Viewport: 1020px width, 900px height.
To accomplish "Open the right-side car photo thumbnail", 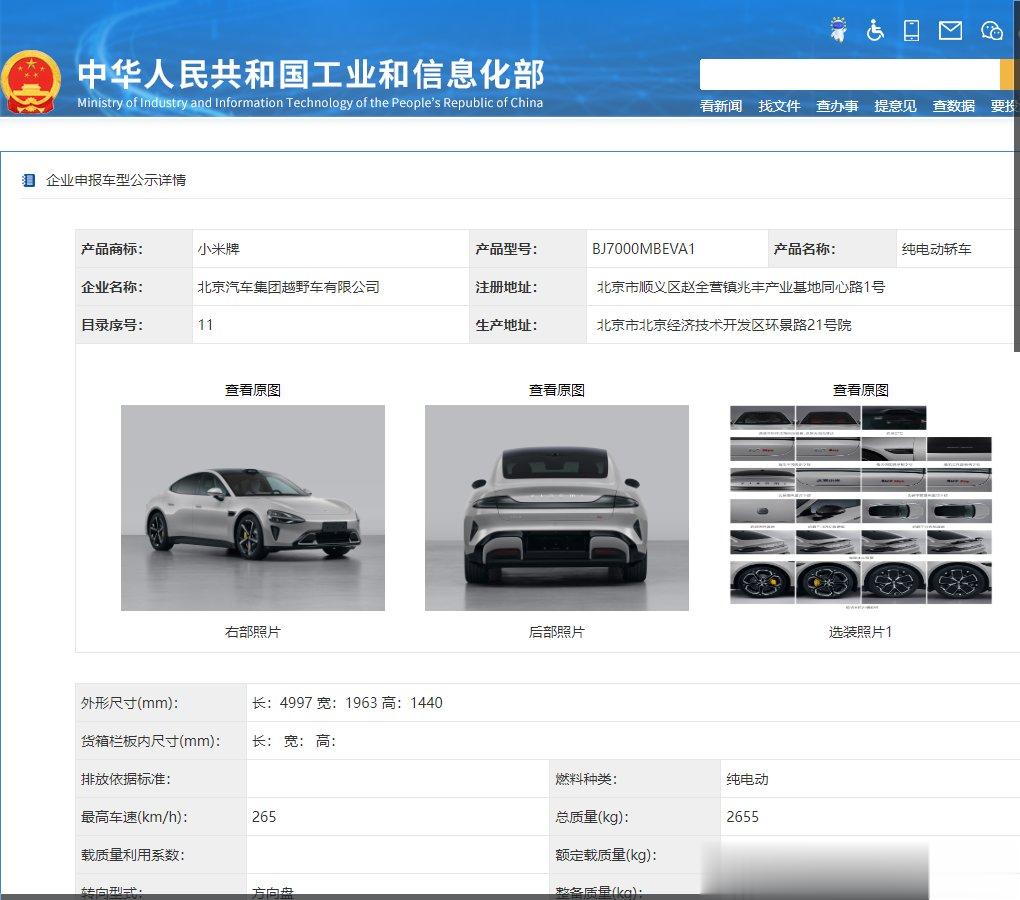I will point(252,508).
